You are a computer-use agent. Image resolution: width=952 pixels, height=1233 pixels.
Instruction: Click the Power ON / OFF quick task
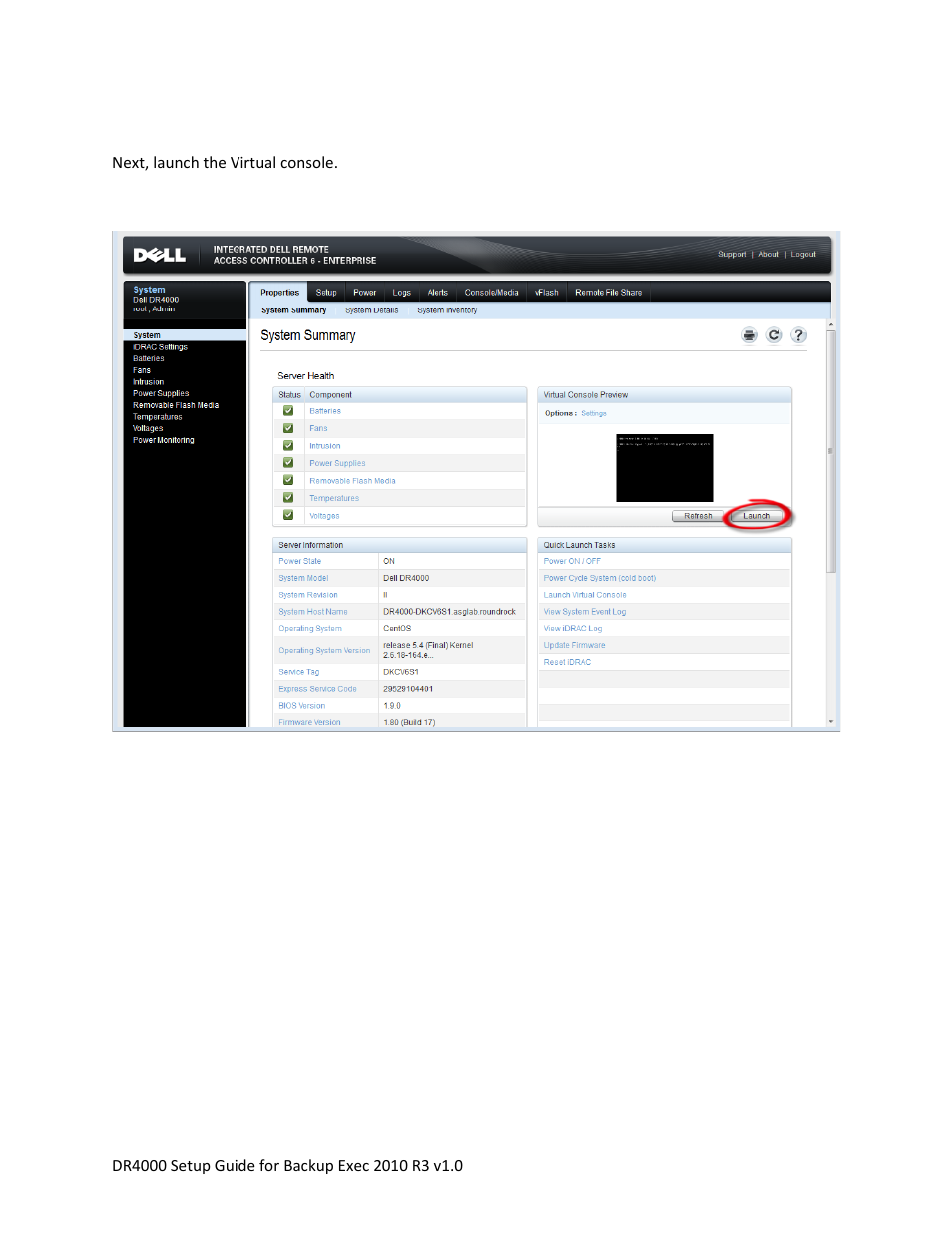click(572, 561)
